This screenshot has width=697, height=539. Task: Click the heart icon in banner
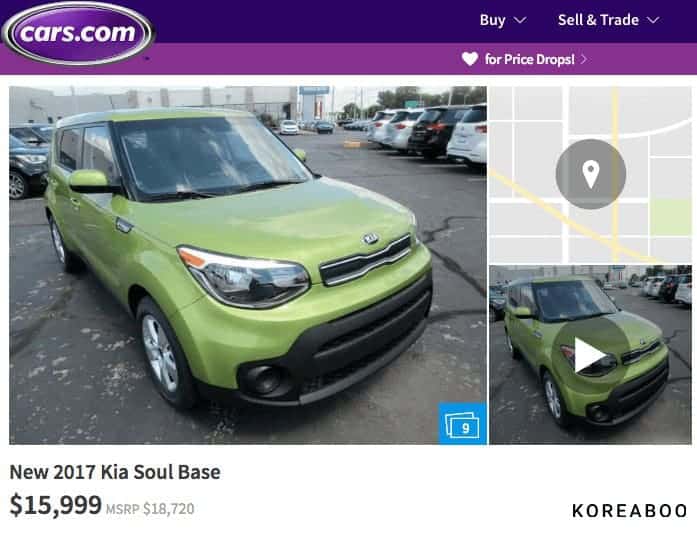pos(470,59)
